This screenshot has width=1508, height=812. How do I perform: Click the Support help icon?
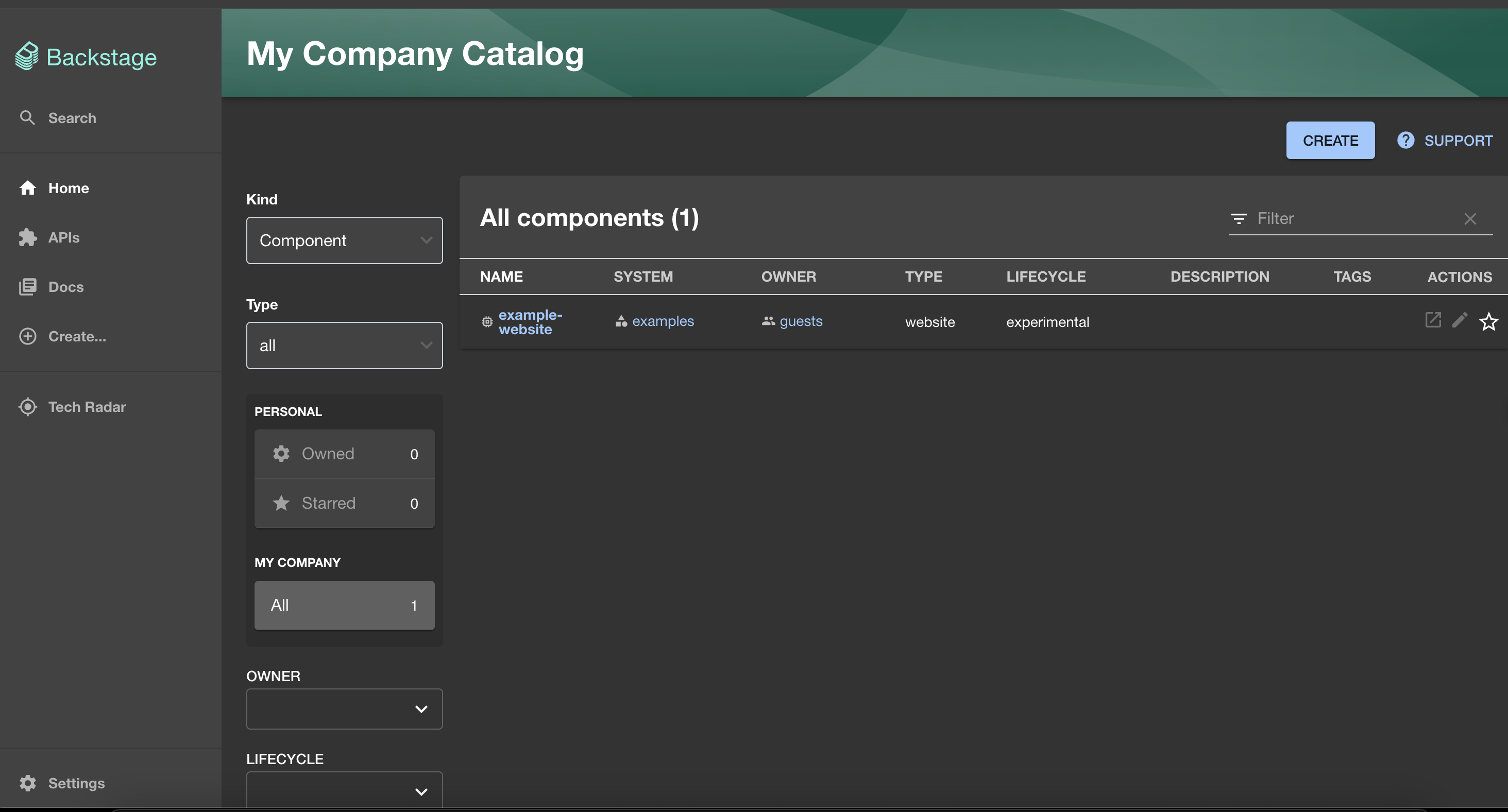(x=1405, y=141)
